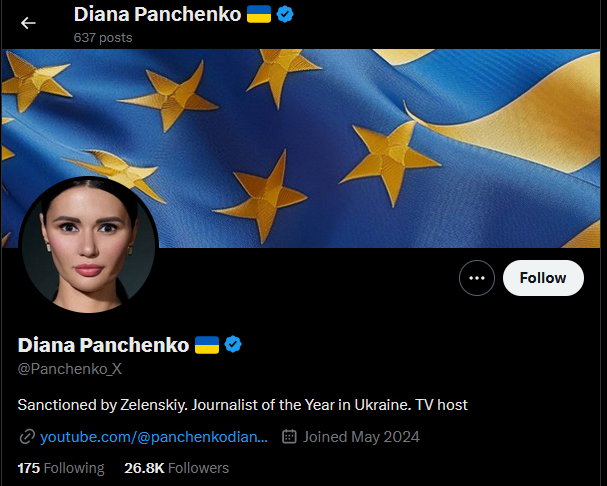Click the back arrow icon
607x486 pixels.
(28, 23)
